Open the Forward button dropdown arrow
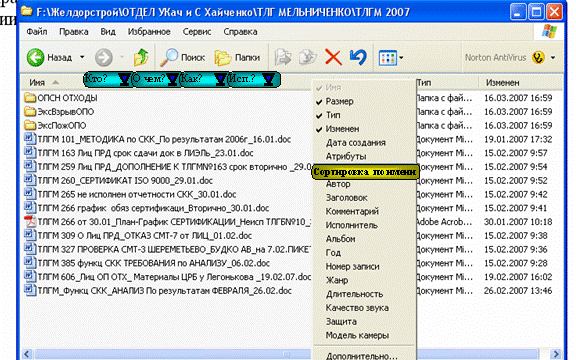 122,57
